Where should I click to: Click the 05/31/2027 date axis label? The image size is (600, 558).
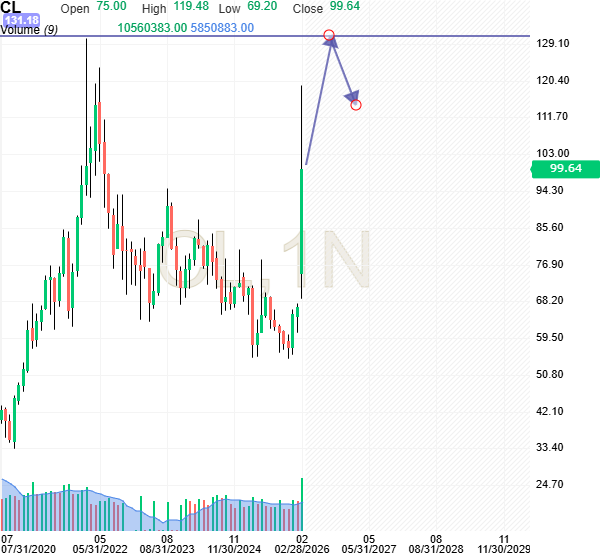click(x=369, y=550)
